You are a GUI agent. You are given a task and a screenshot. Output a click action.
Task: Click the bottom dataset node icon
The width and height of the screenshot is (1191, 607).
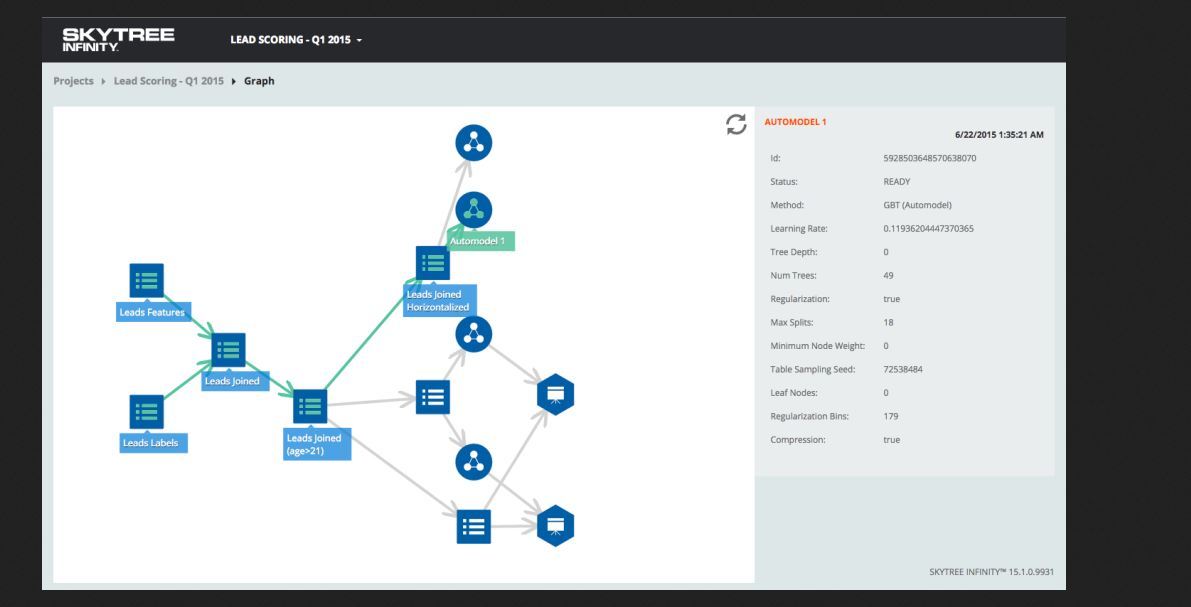(x=473, y=526)
